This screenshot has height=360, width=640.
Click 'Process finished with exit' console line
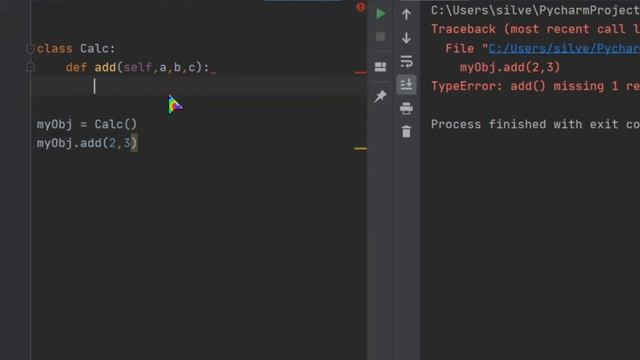(535, 124)
